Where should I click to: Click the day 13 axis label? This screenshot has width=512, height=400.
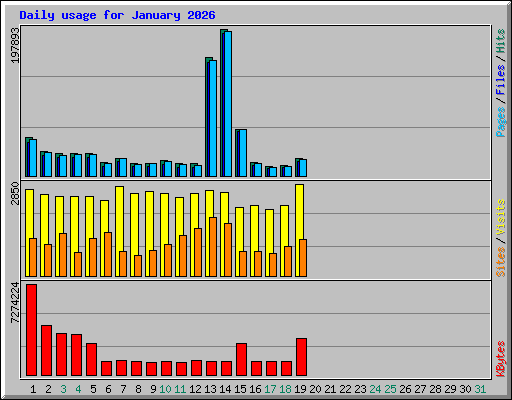point(210,389)
